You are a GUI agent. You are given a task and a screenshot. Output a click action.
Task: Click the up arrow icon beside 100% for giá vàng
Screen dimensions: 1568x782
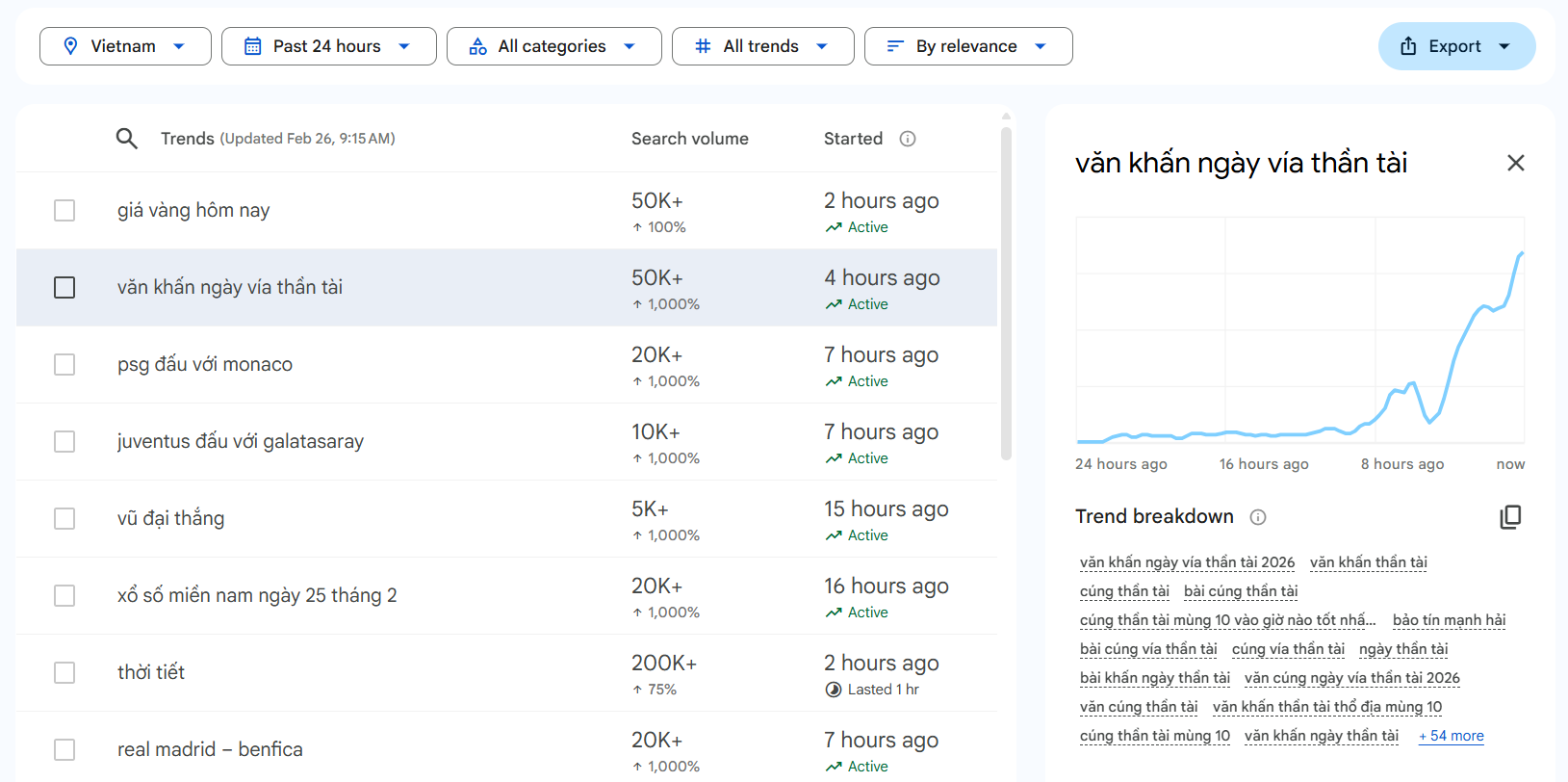[637, 227]
